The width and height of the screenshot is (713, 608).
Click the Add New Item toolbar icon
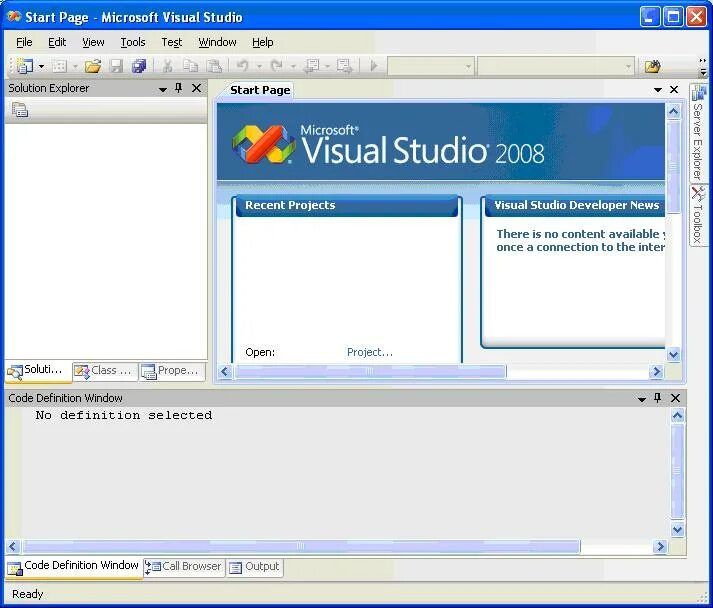pyautogui.click(x=60, y=66)
